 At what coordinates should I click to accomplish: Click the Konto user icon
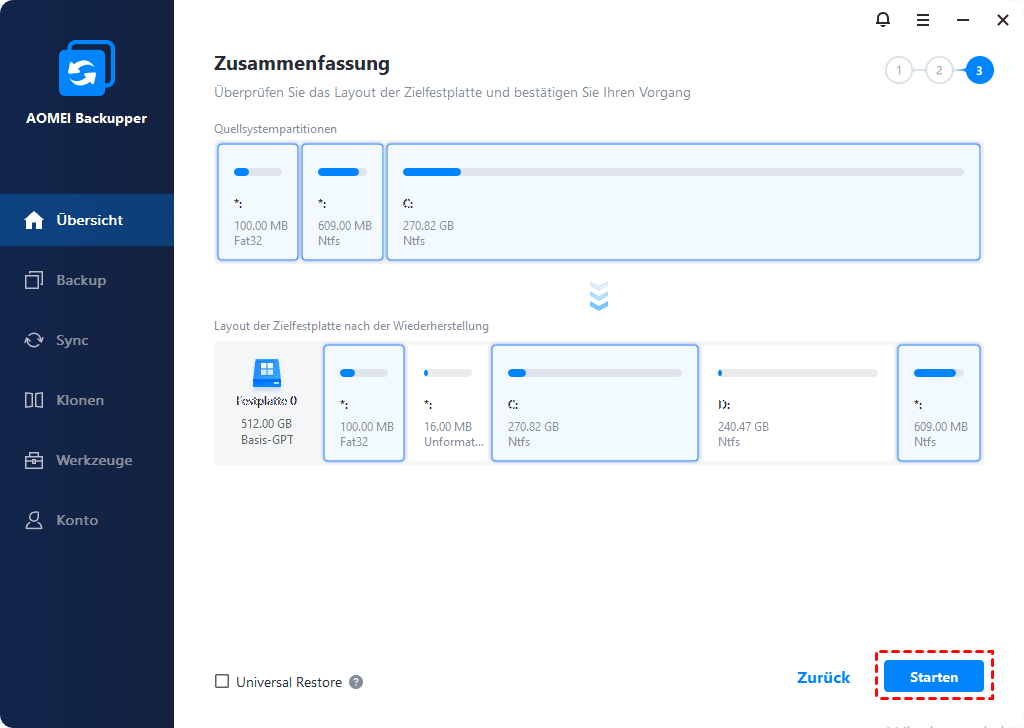34,520
